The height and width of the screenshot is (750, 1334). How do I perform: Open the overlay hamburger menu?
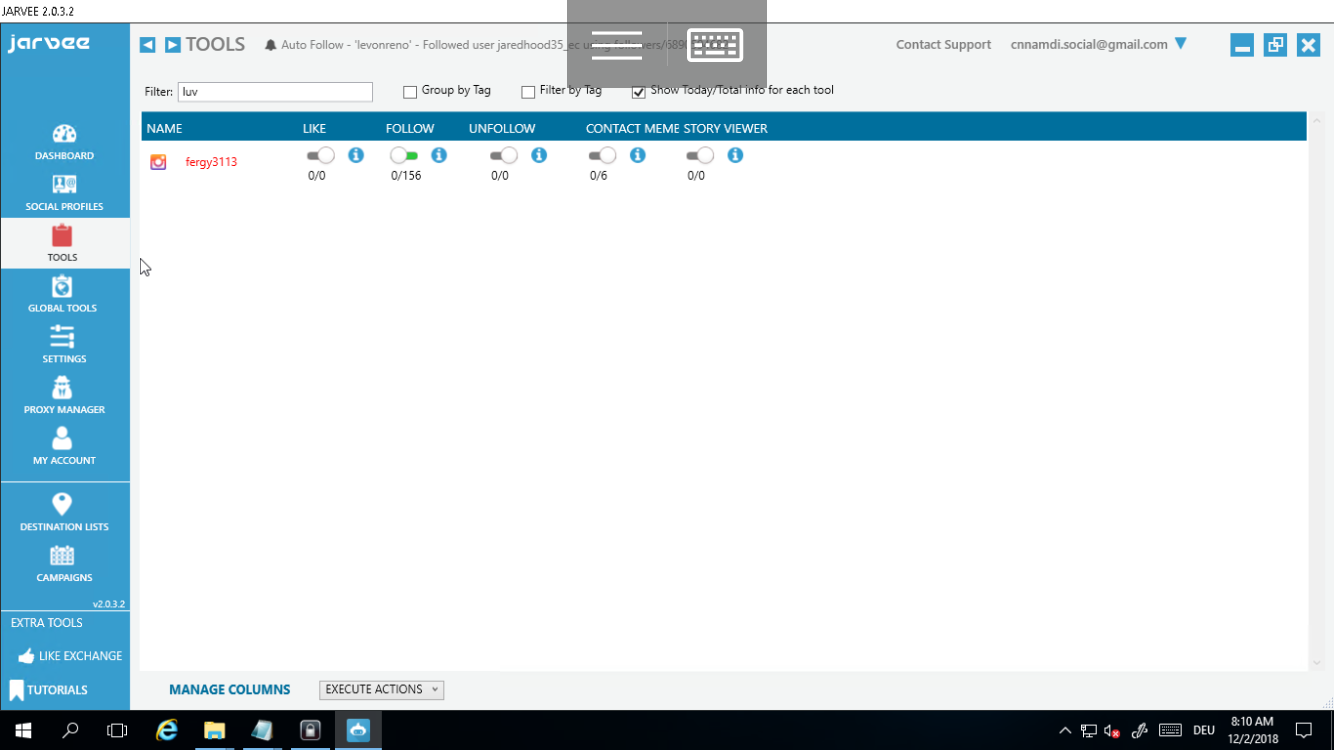click(617, 45)
